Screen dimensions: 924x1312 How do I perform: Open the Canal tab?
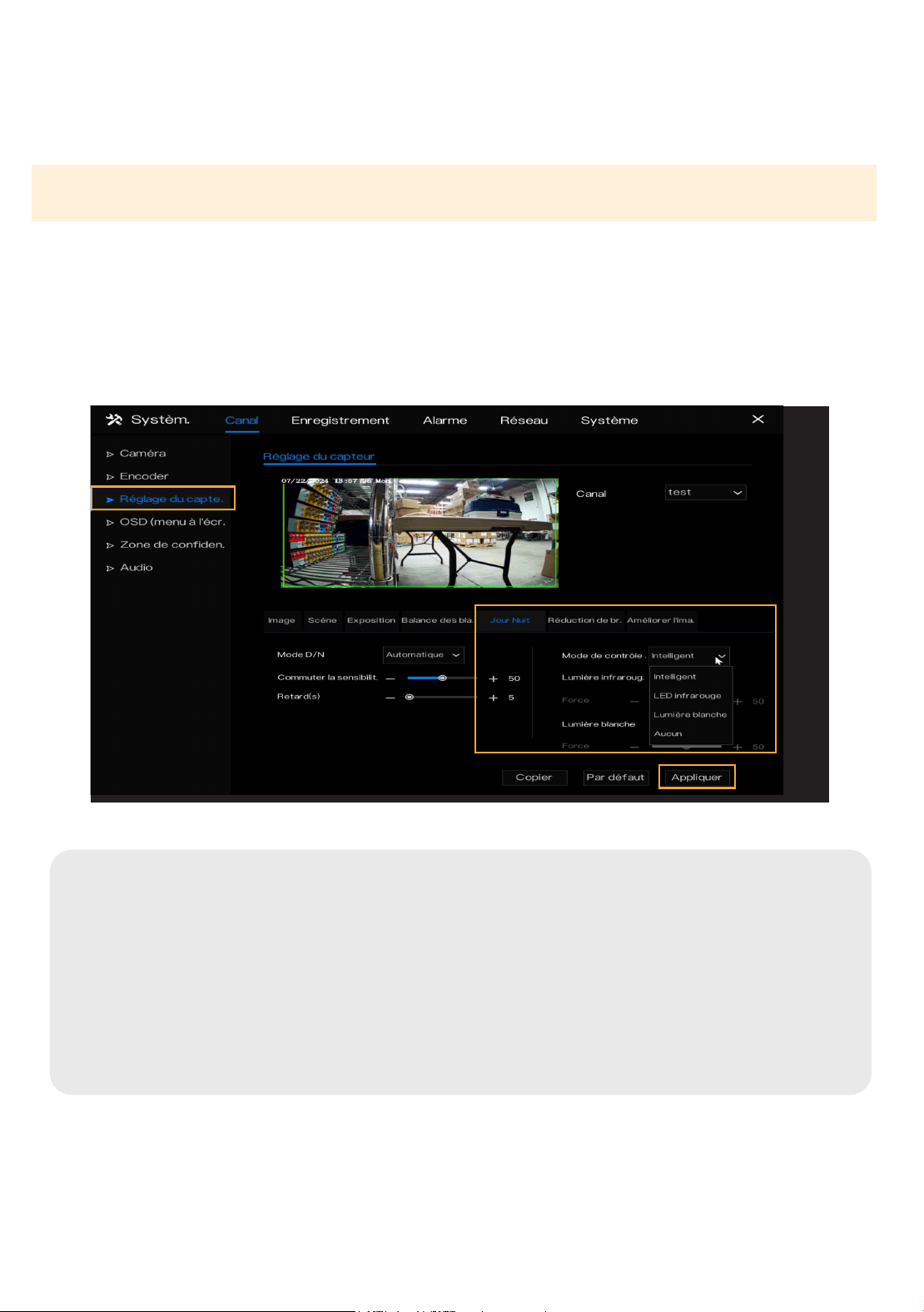pos(241,420)
